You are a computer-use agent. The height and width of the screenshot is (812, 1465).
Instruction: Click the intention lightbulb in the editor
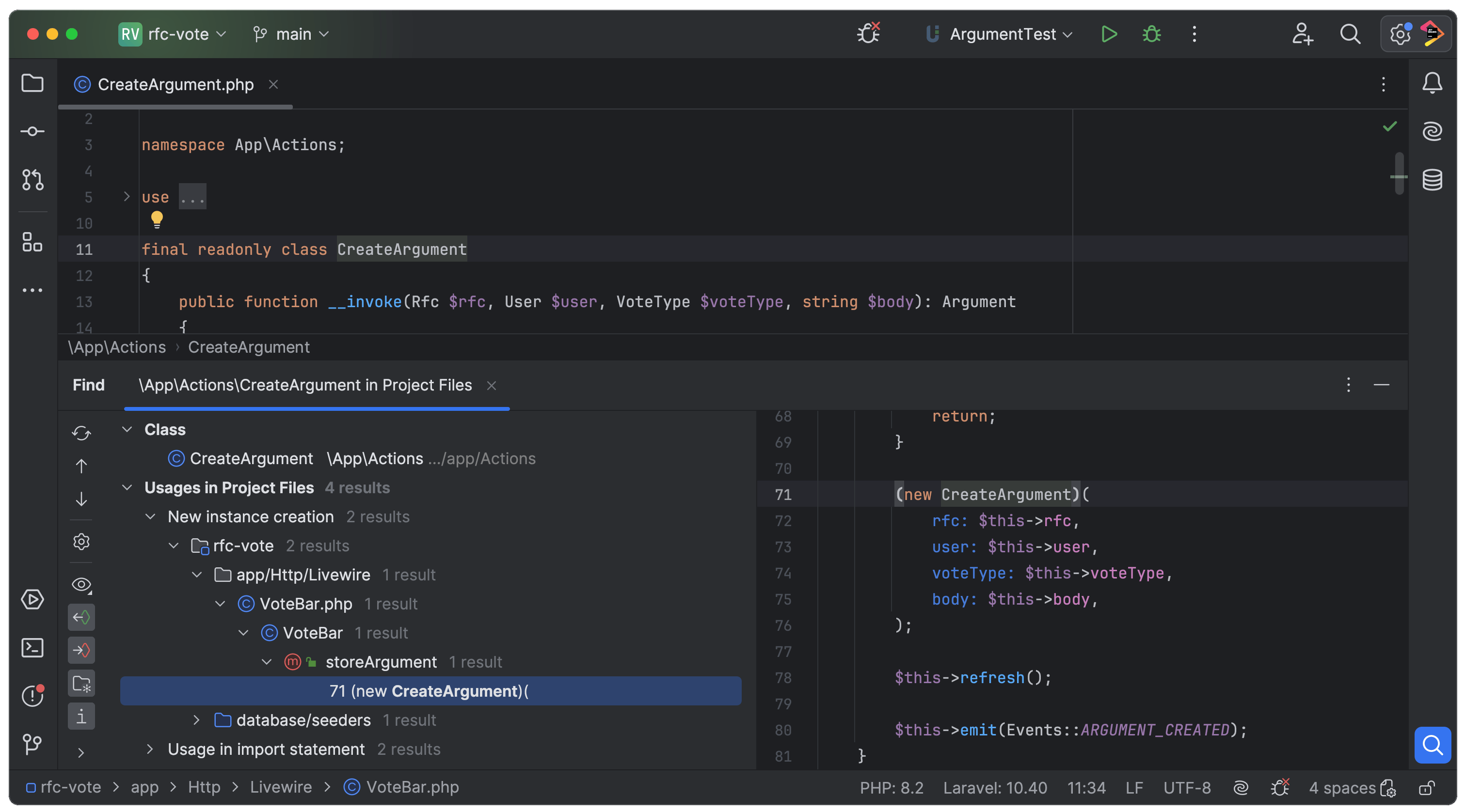[157, 219]
